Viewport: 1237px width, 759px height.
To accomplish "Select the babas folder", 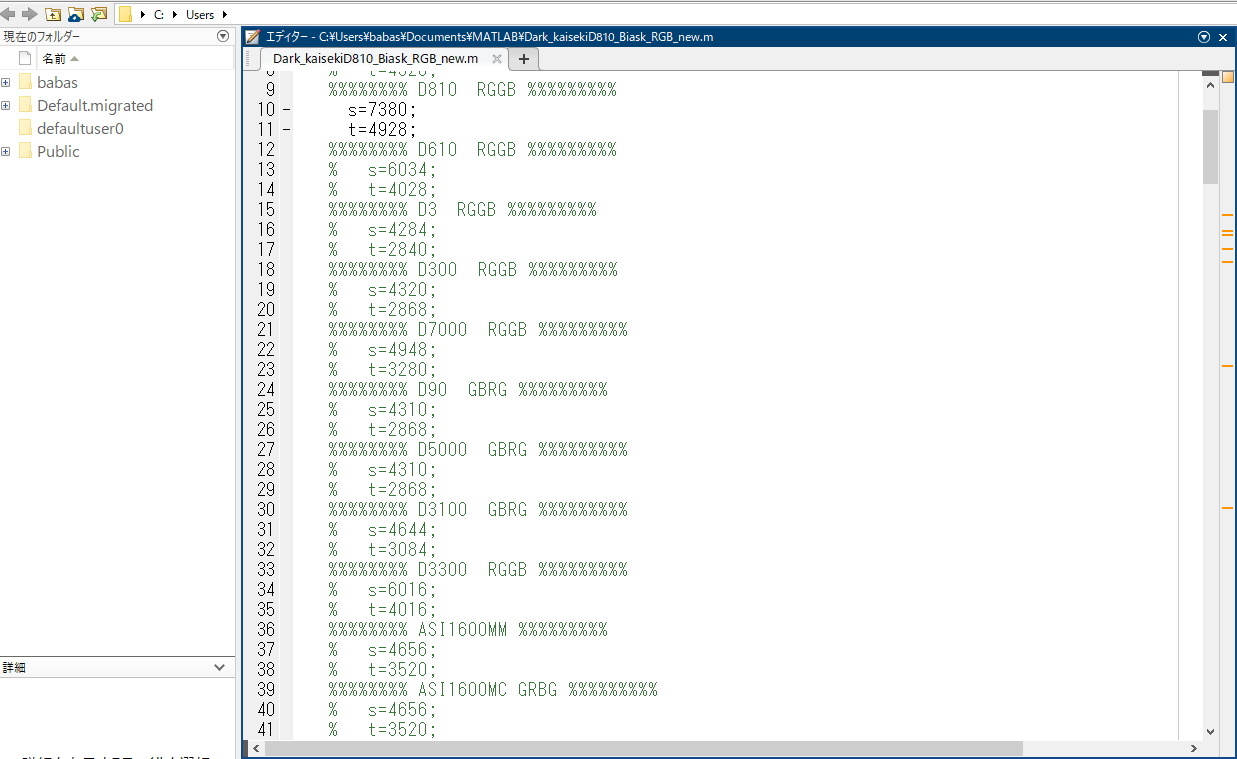I will point(57,83).
